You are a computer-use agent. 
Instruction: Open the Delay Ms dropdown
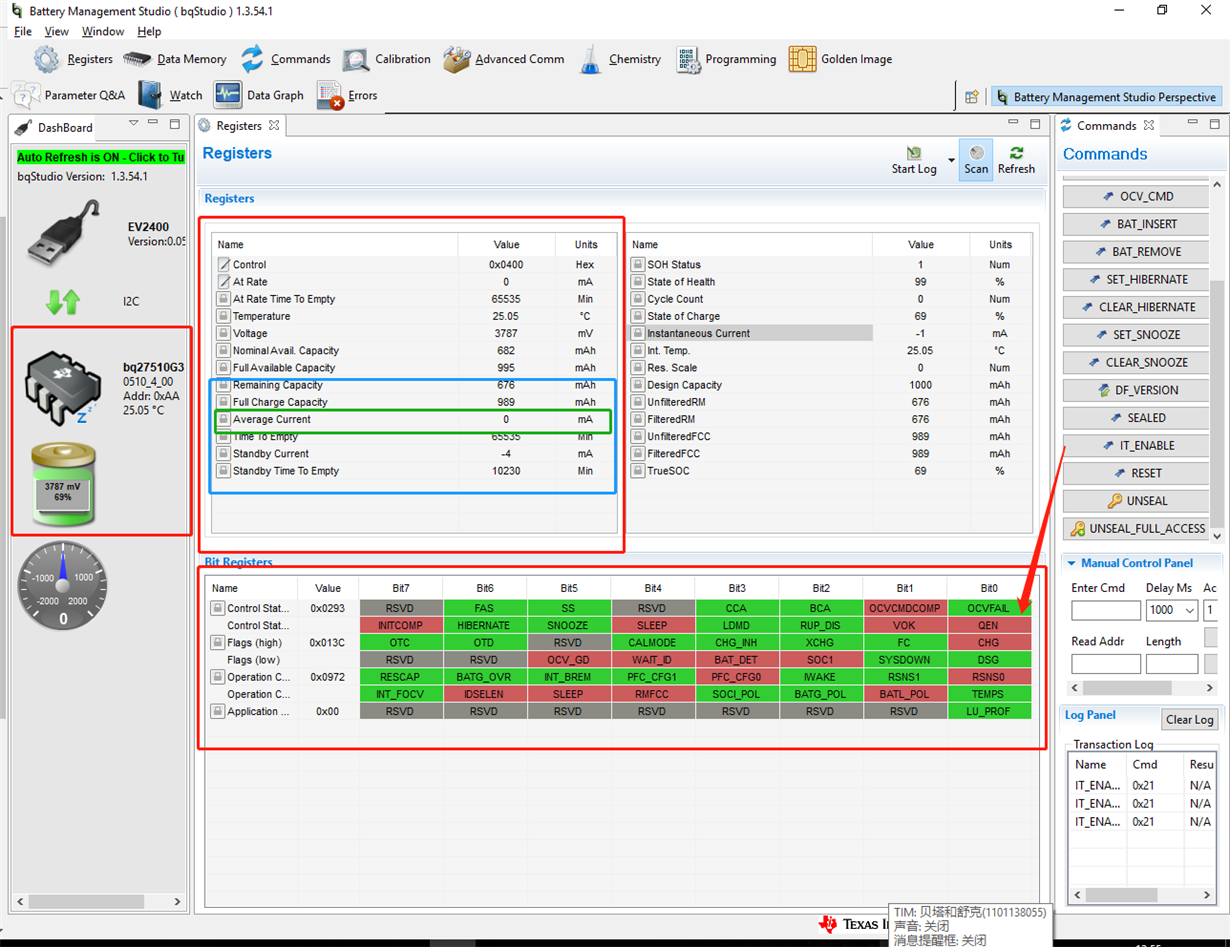click(1189, 610)
